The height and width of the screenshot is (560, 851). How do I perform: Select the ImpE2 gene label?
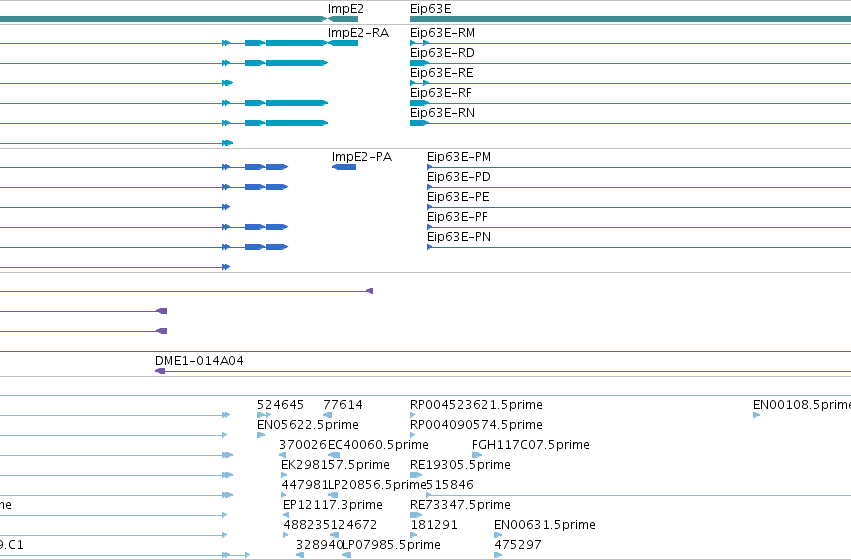click(x=346, y=9)
